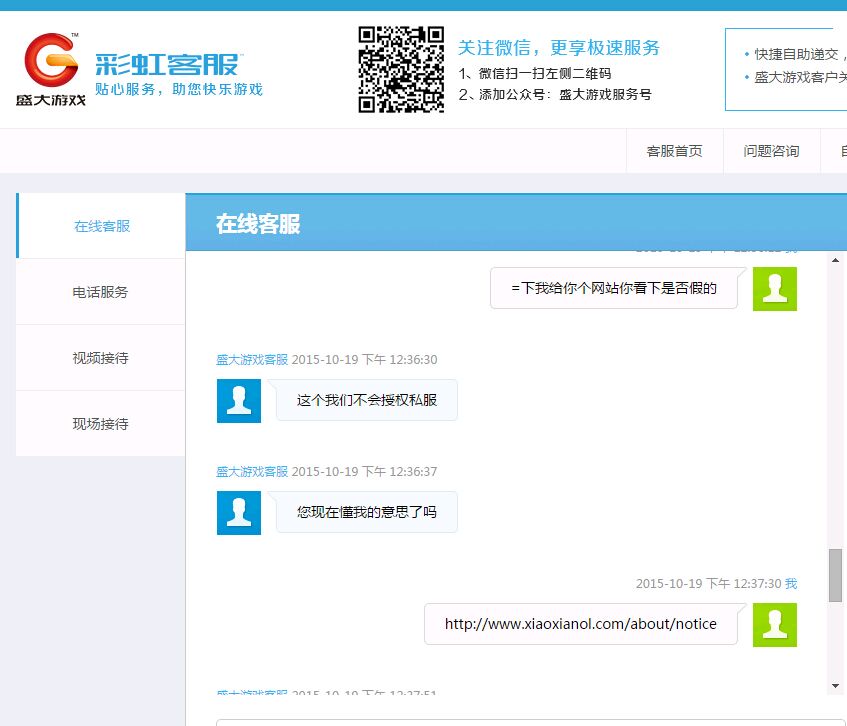The width and height of the screenshot is (847, 726).
Task: Click the chat scrollbar thumb
Action: coord(836,575)
